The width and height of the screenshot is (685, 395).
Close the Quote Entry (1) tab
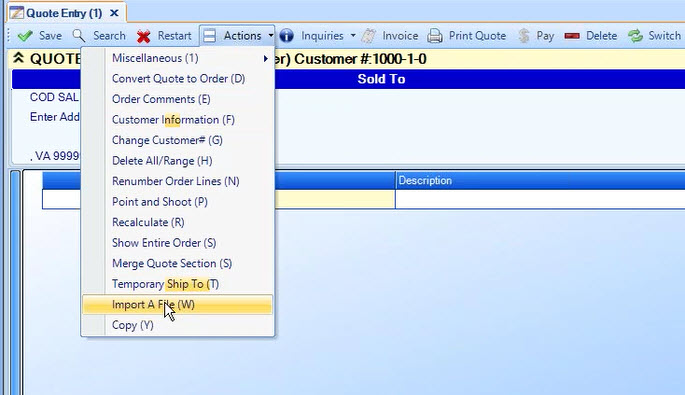(x=114, y=13)
